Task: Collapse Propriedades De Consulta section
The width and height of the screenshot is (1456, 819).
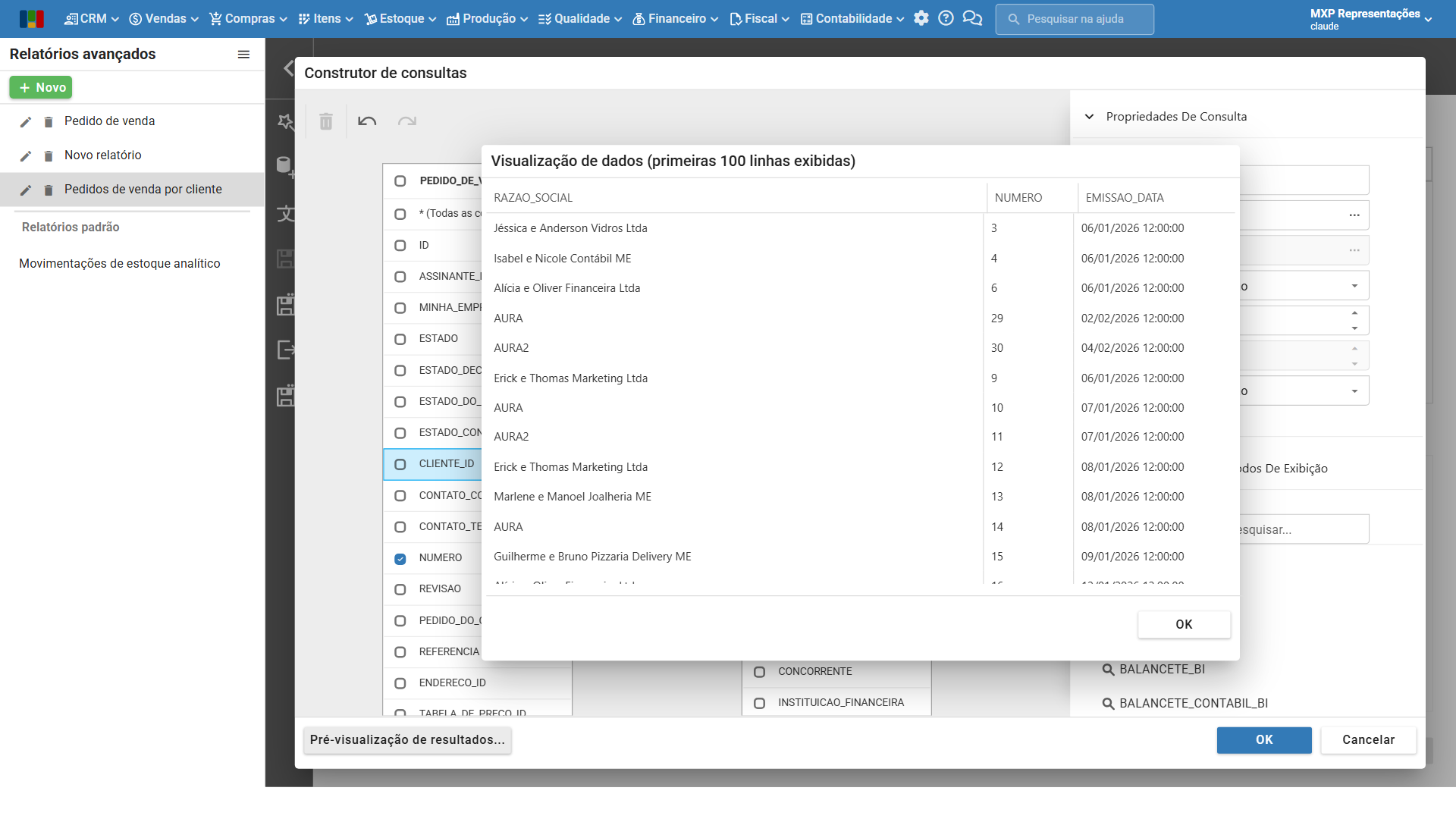Action: pos(1089,117)
